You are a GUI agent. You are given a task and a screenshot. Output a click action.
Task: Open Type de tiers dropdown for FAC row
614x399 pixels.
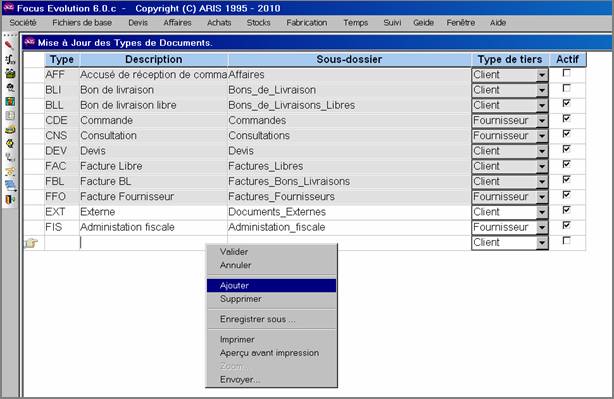[x=542, y=166]
